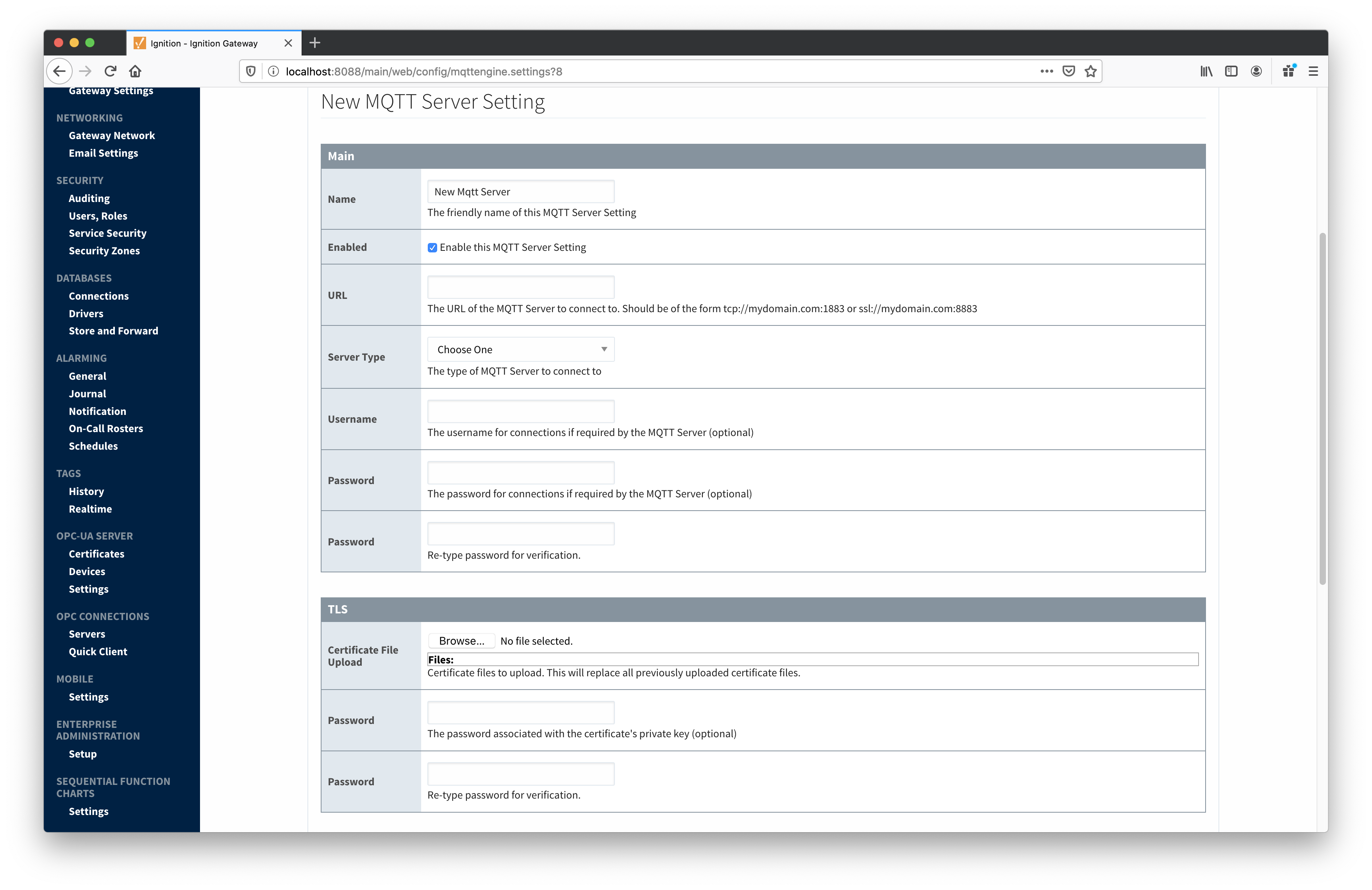The width and height of the screenshot is (1372, 890).
Task: Open the Firefox account icon
Action: 1256,71
